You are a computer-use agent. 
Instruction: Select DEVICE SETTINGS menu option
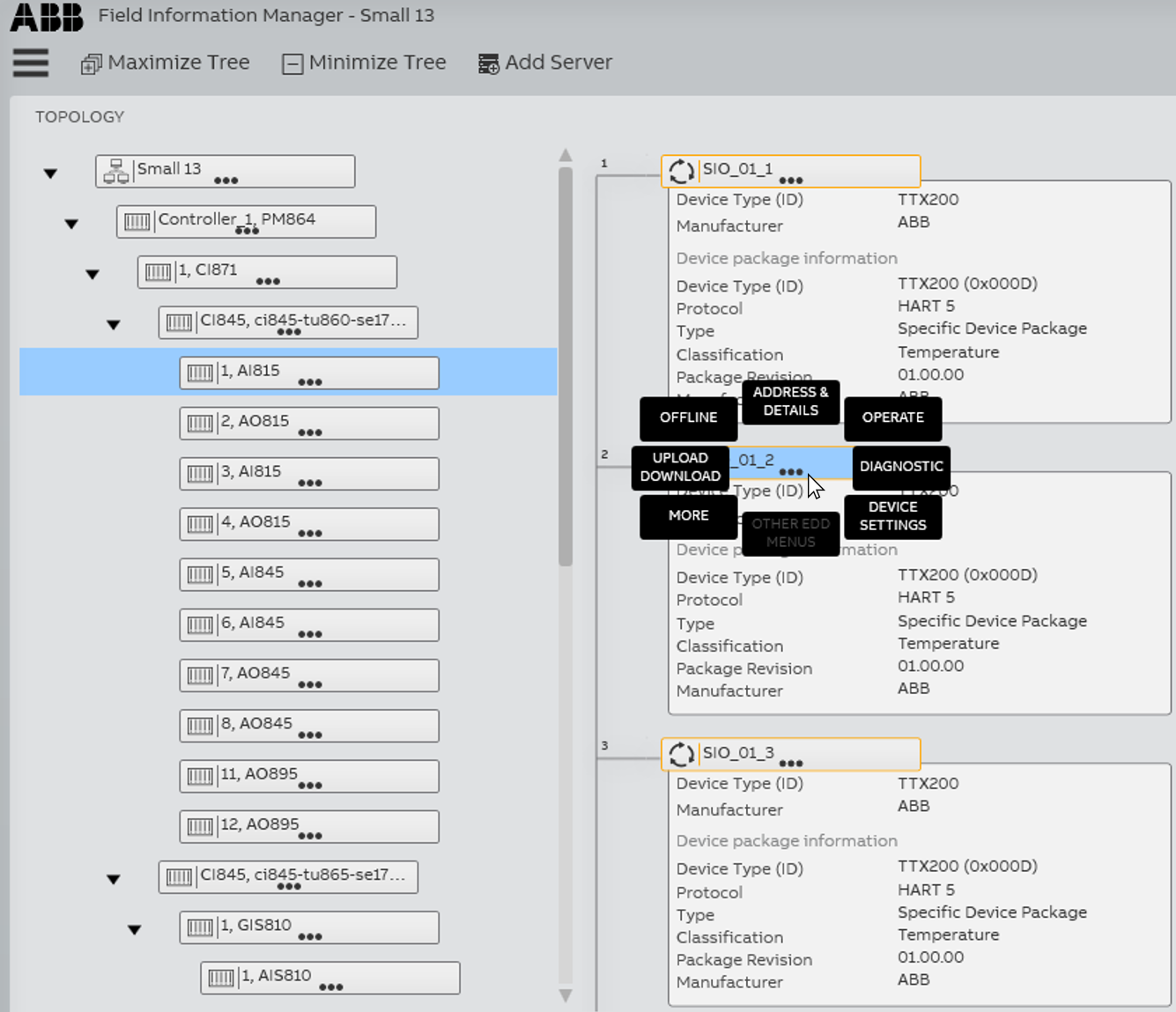click(x=893, y=517)
